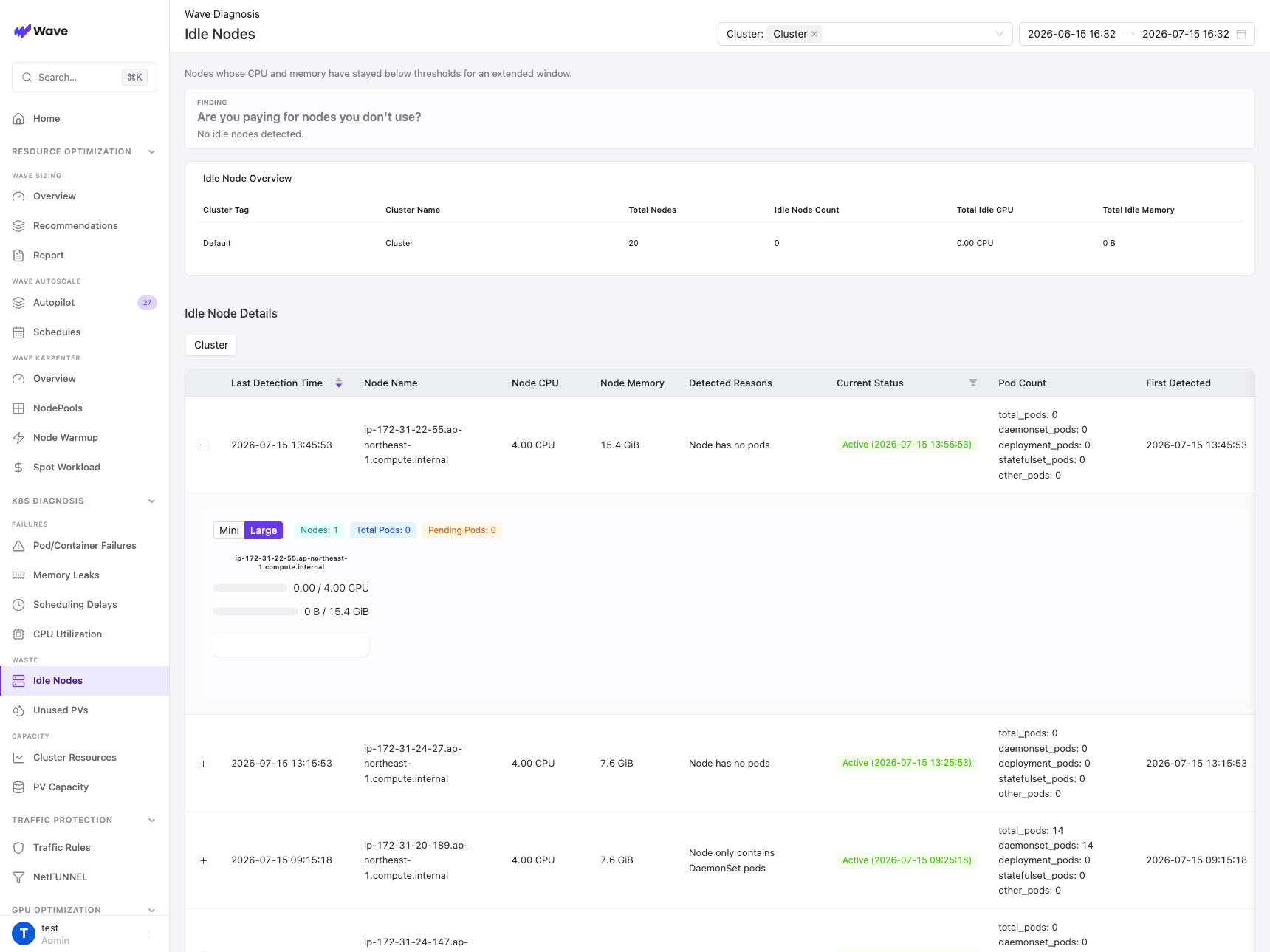Viewport: 1270px width, 952px height.
Task: Expand the ip-172-31-20-189 row
Action: point(204,860)
